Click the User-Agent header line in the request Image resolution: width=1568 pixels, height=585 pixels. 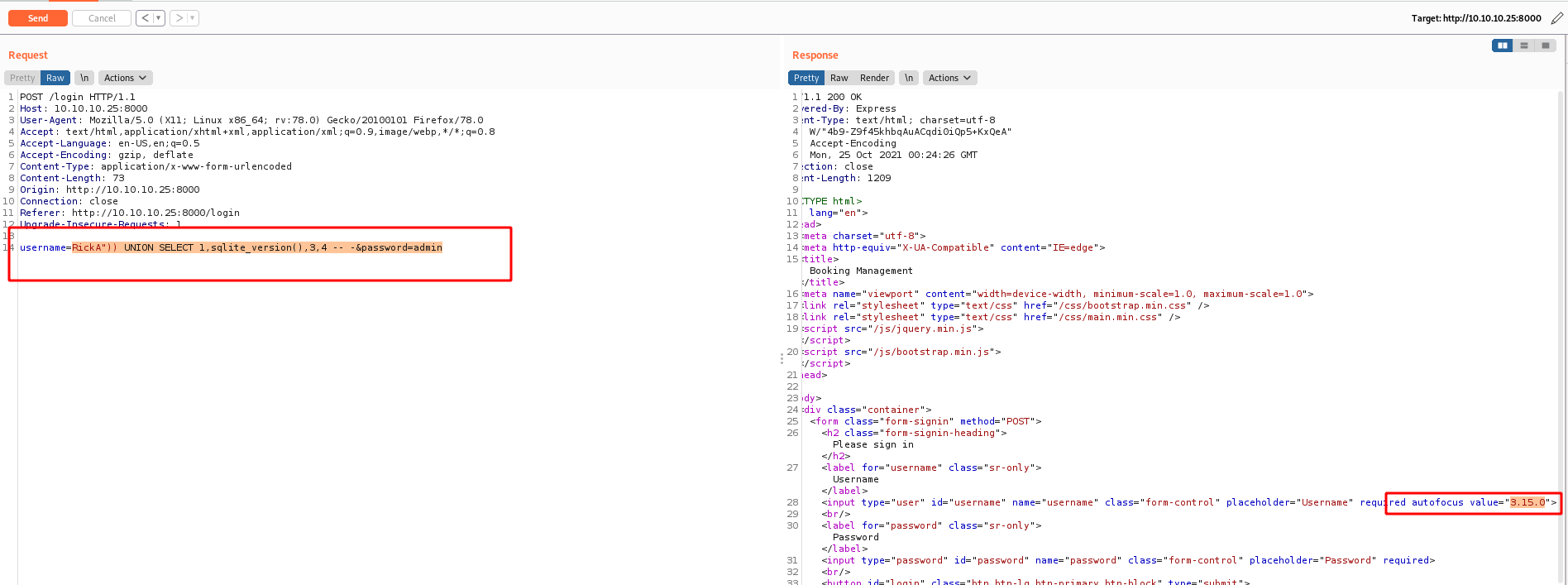click(251, 120)
